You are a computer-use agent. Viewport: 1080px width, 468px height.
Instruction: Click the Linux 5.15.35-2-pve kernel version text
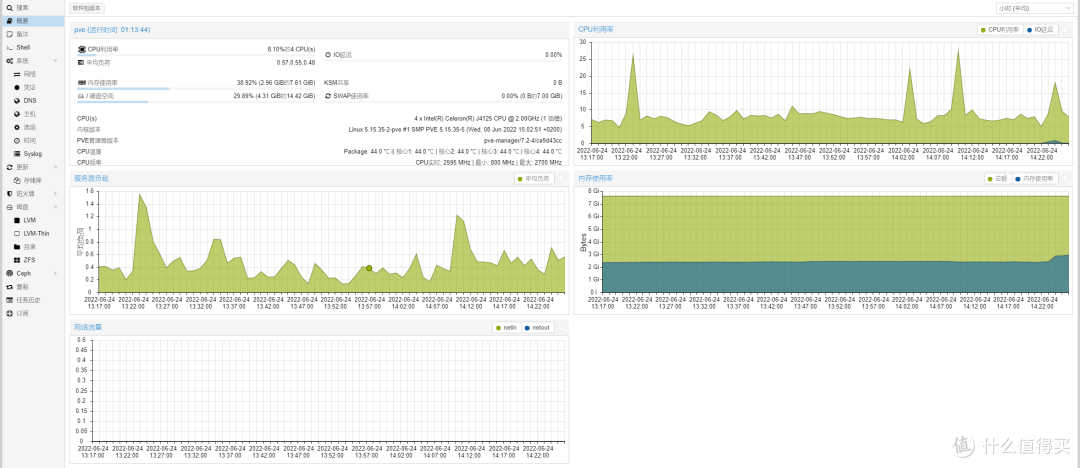[x=456, y=129]
